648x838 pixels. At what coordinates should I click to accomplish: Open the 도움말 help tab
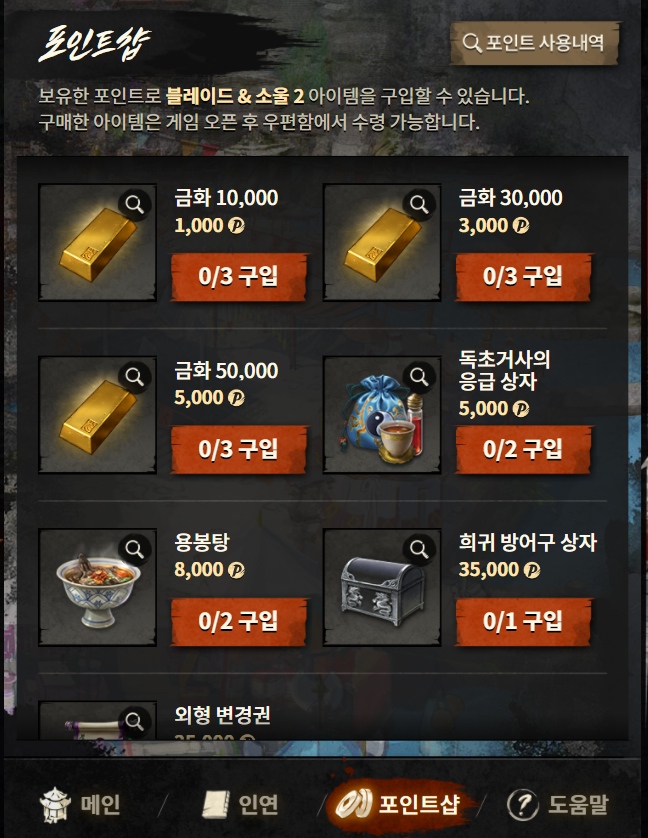point(558,804)
